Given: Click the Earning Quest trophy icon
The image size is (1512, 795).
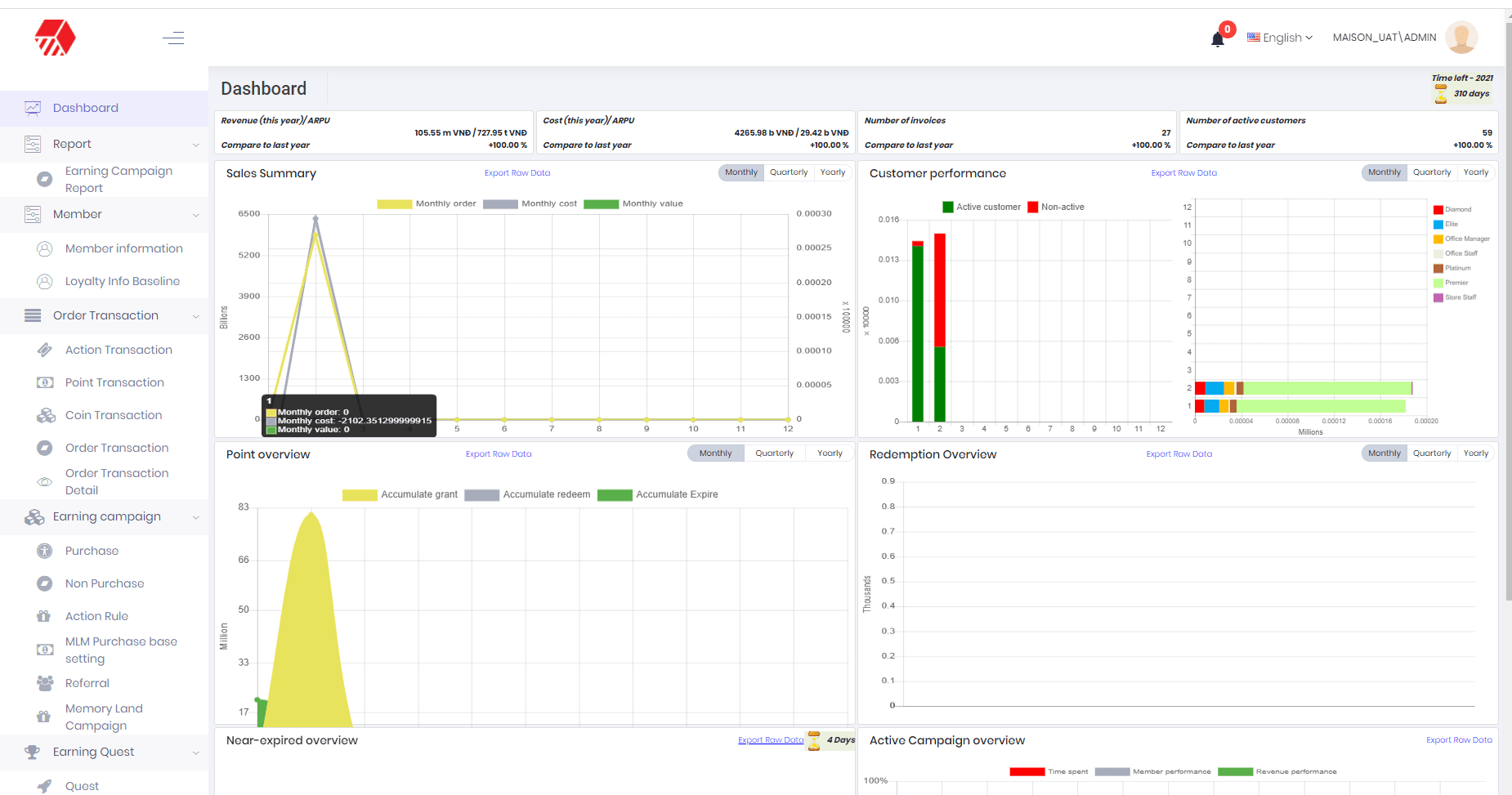Looking at the screenshot, I should 33,752.
